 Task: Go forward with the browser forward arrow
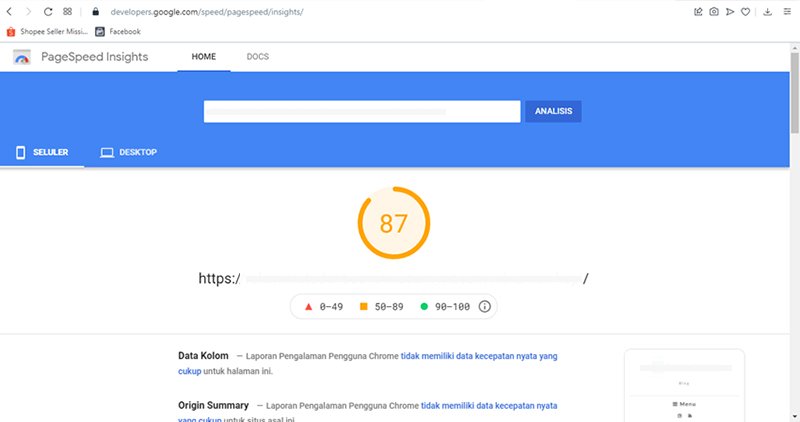28,11
